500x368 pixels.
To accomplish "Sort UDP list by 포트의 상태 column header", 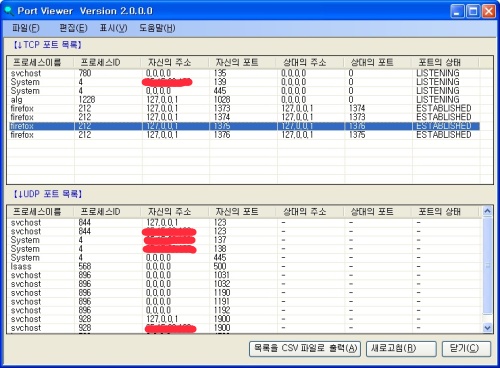I will [x=446, y=212].
